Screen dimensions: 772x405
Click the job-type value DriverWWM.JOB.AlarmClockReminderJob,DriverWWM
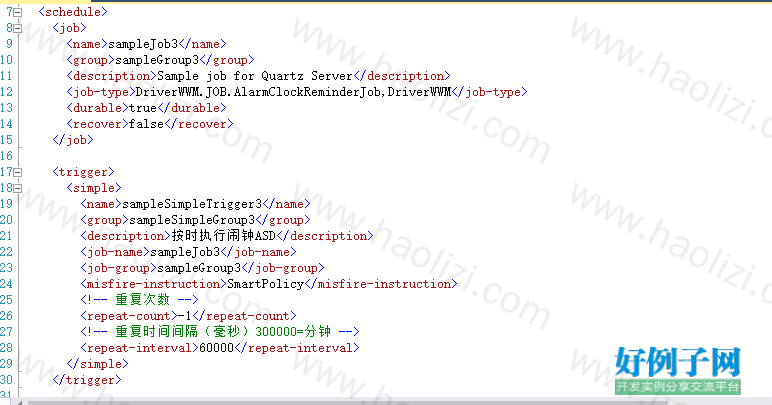[x=293, y=92]
